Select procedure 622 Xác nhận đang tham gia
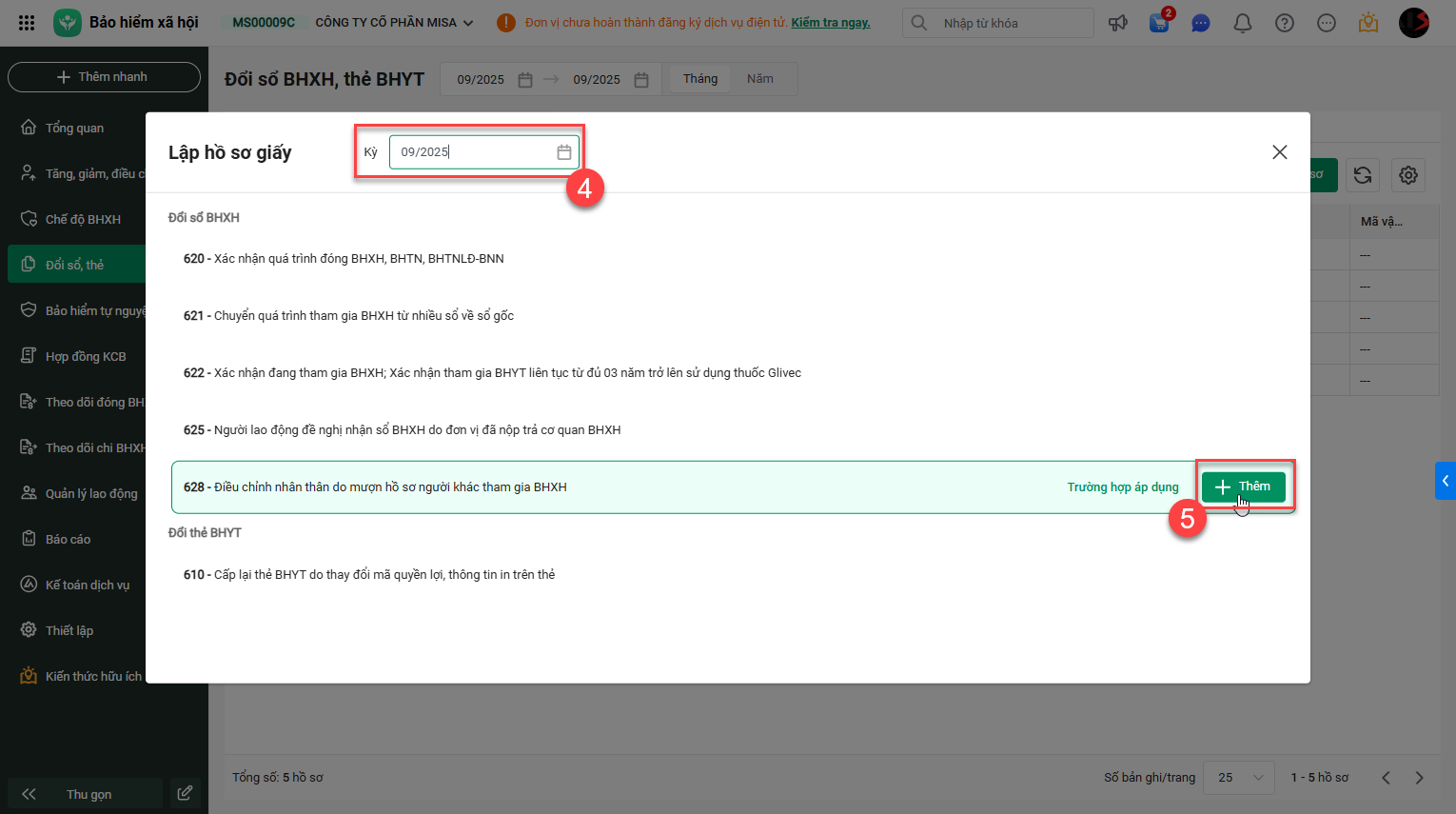Viewport: 1456px width, 814px height. (733, 373)
